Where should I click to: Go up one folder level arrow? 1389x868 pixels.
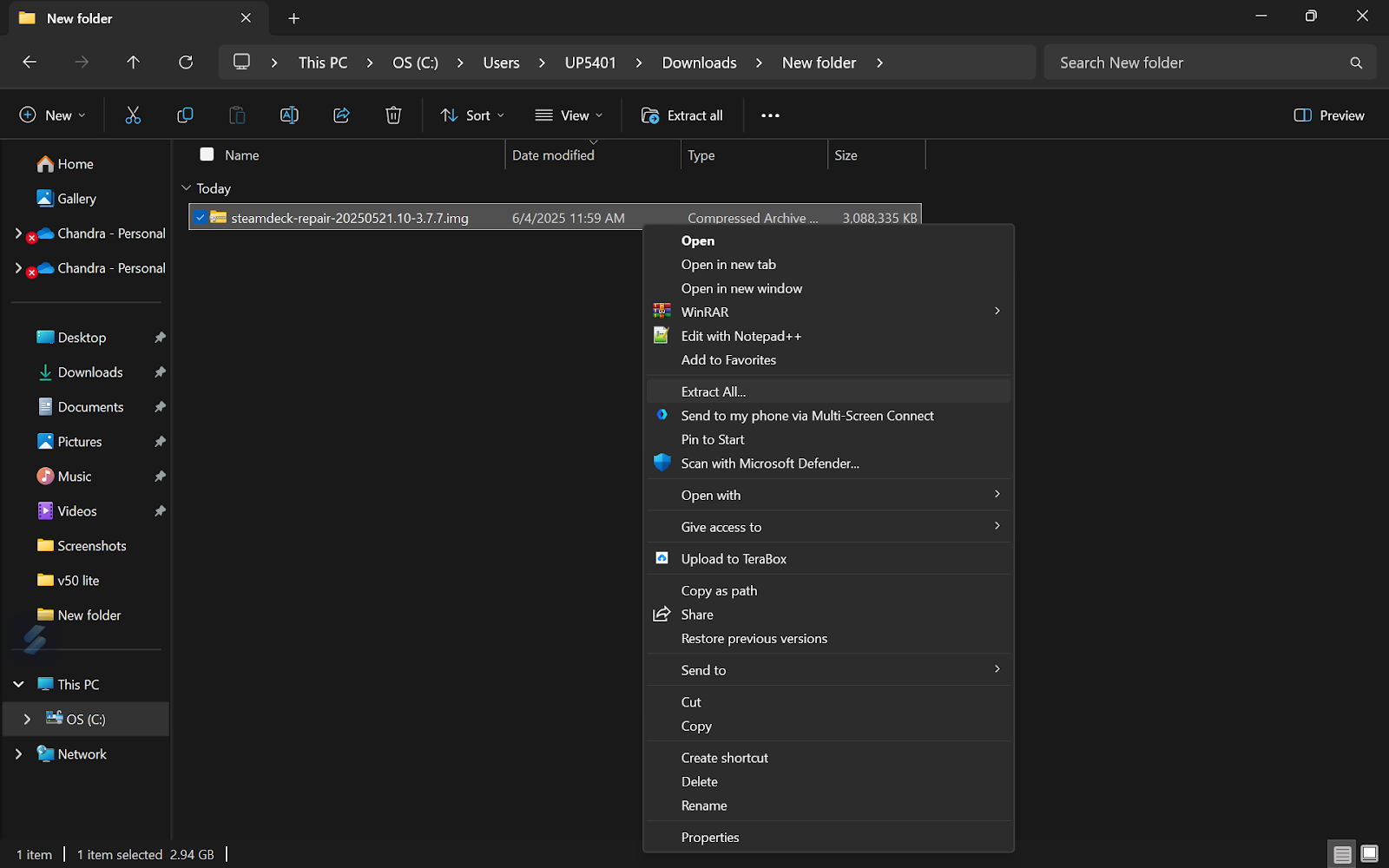tap(133, 62)
